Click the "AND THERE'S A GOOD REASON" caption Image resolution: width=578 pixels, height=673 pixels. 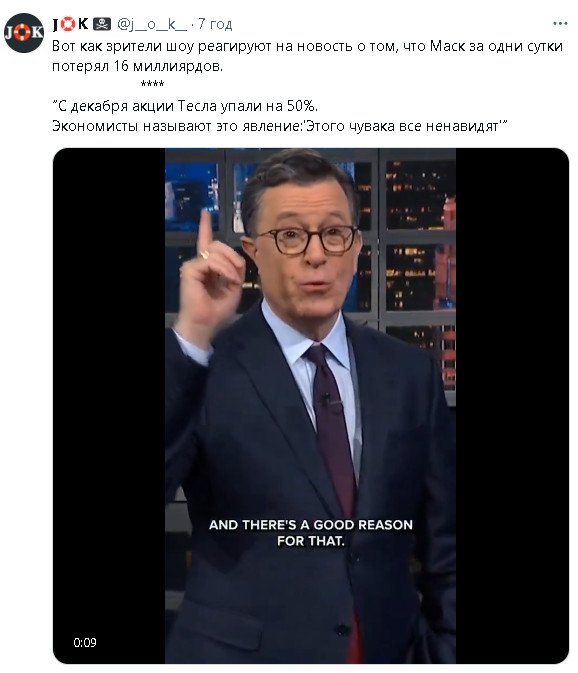pos(311,524)
